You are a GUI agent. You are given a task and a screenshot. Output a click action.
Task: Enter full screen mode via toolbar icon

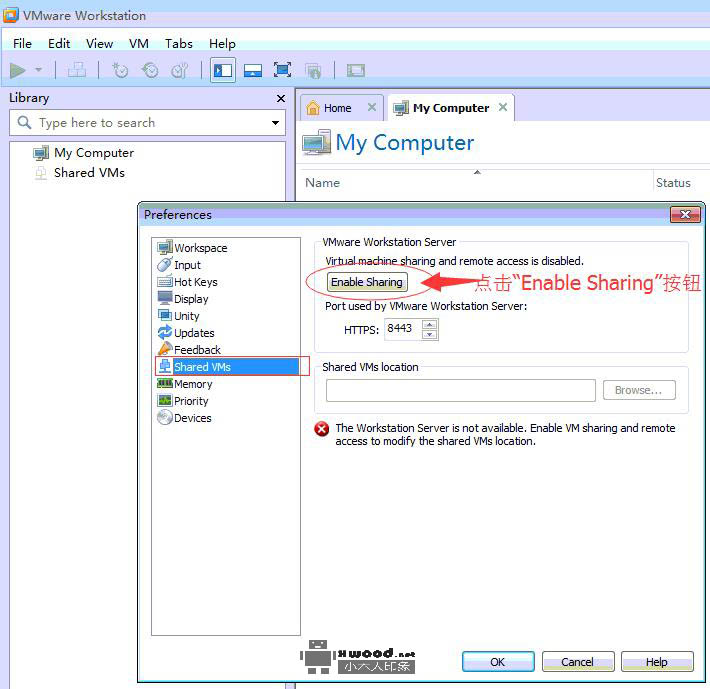tap(283, 70)
